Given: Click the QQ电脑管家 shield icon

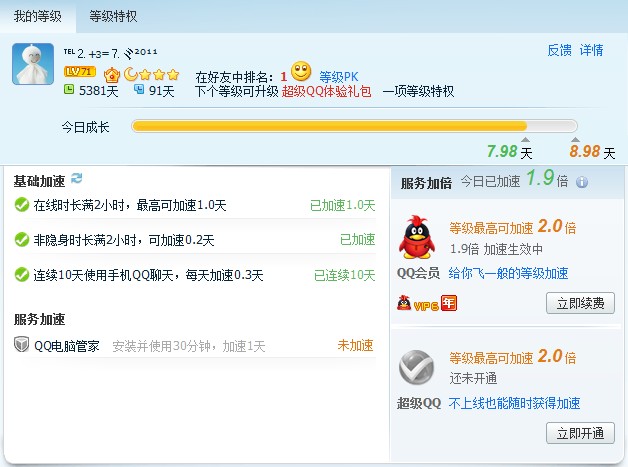Looking at the screenshot, I should click(x=21, y=344).
